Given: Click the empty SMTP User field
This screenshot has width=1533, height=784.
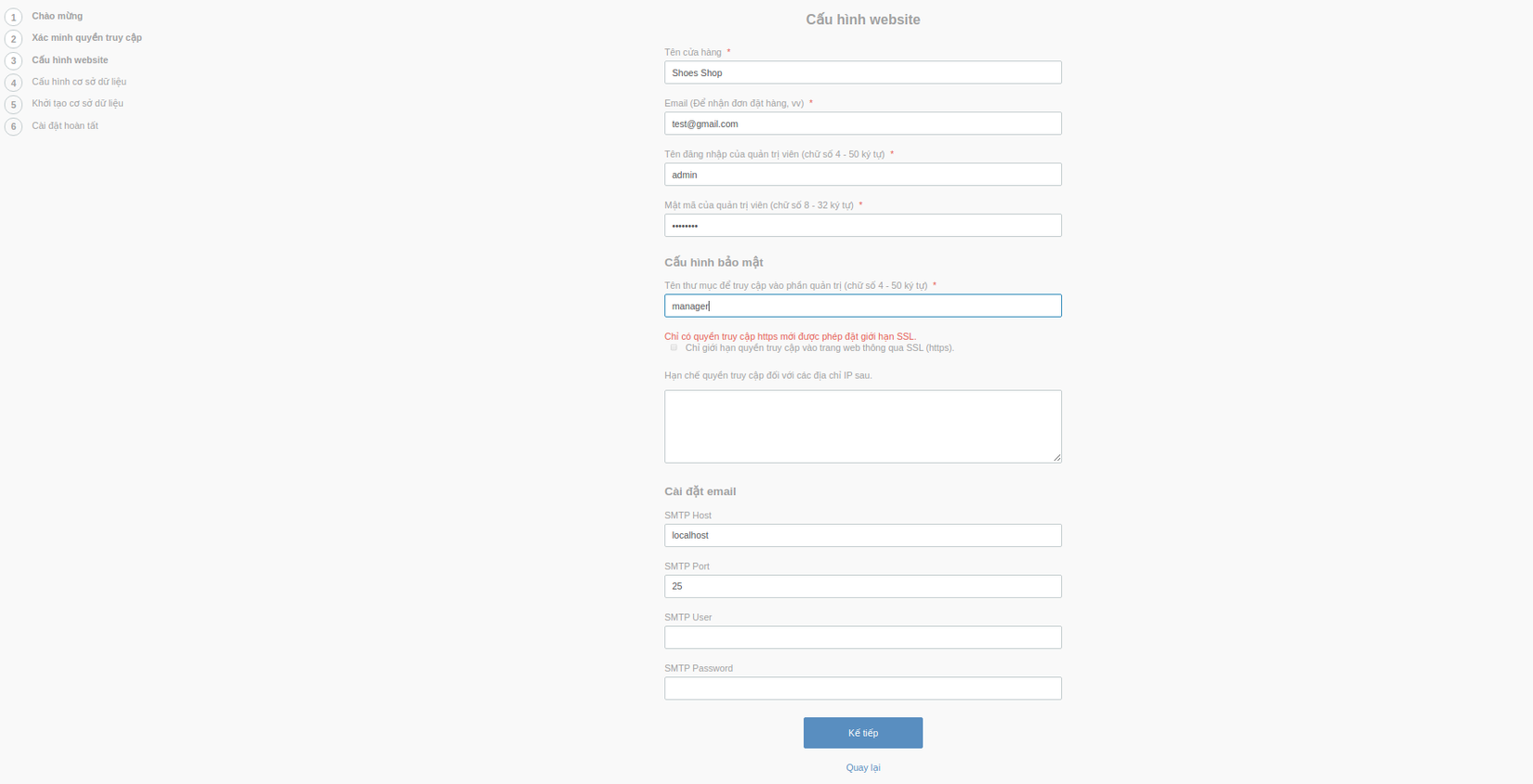Looking at the screenshot, I should 862,637.
